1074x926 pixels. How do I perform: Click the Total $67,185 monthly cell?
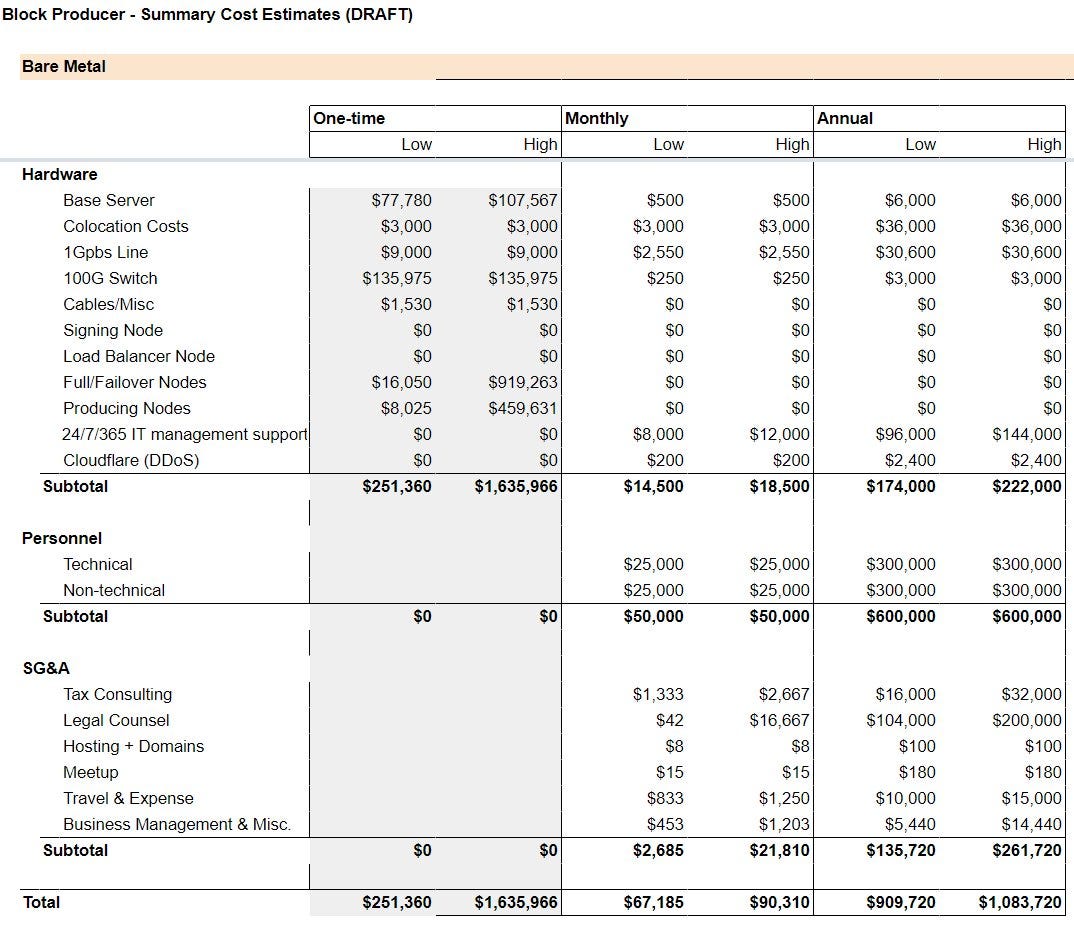(653, 903)
